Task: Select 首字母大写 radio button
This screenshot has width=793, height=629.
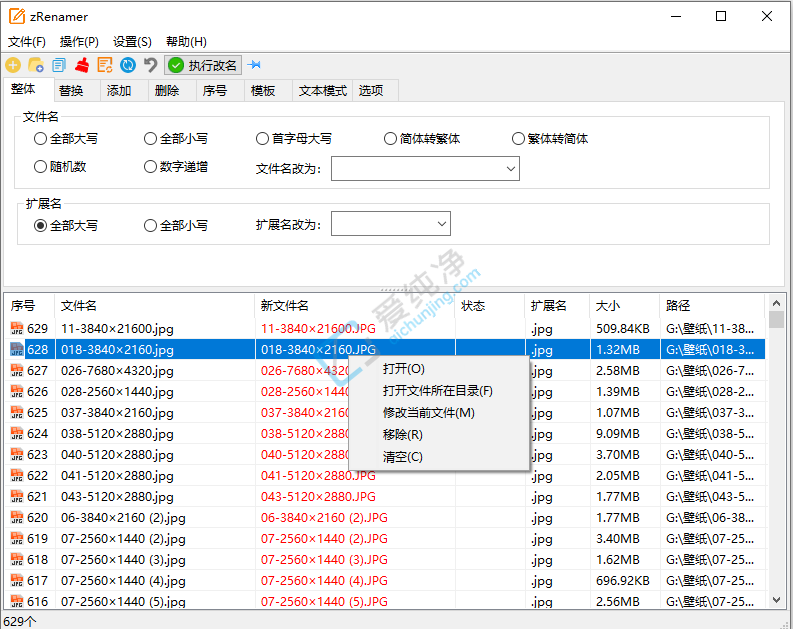Action: pos(294,139)
